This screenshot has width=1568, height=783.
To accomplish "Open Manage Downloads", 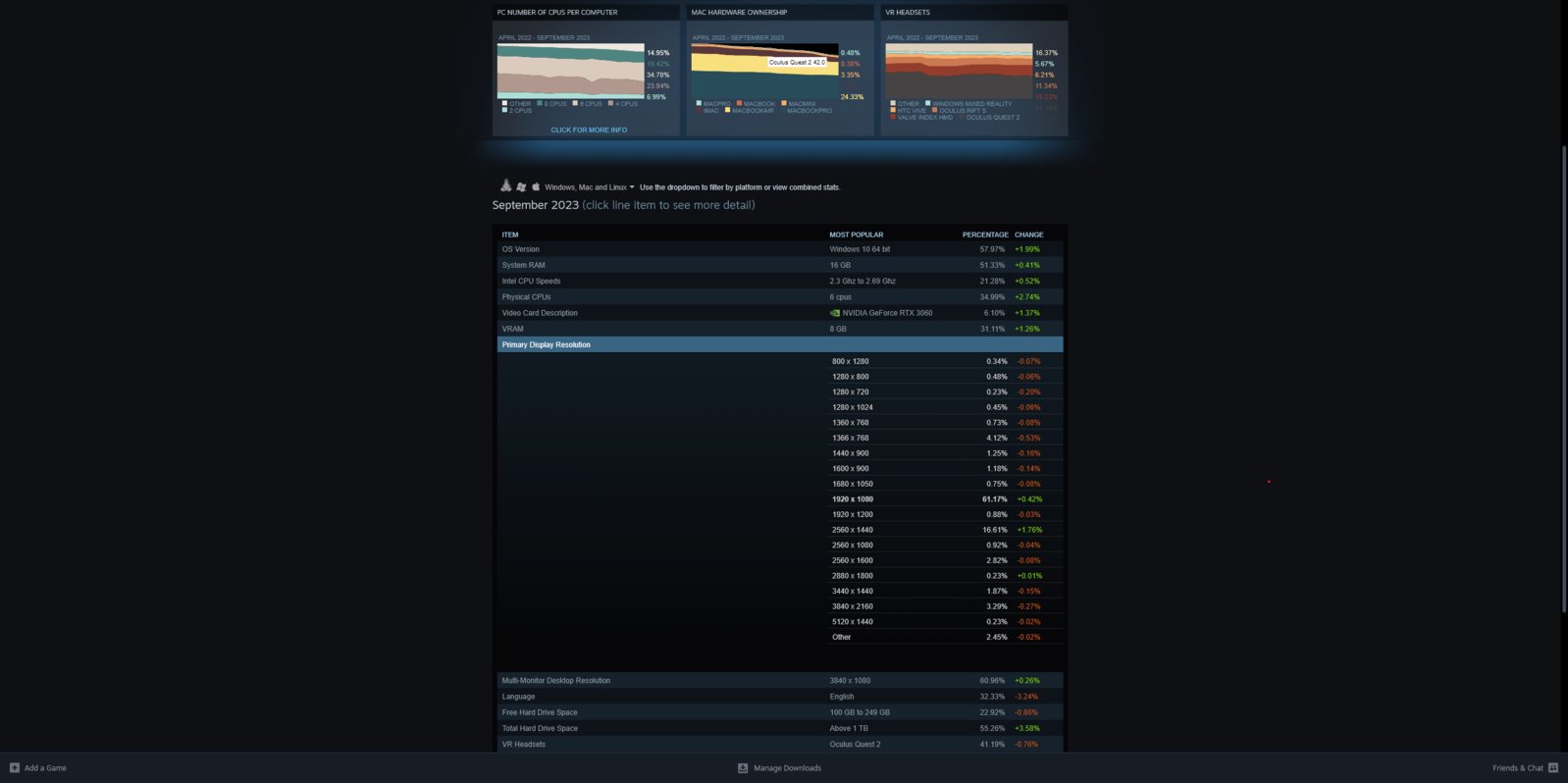I will coord(780,767).
